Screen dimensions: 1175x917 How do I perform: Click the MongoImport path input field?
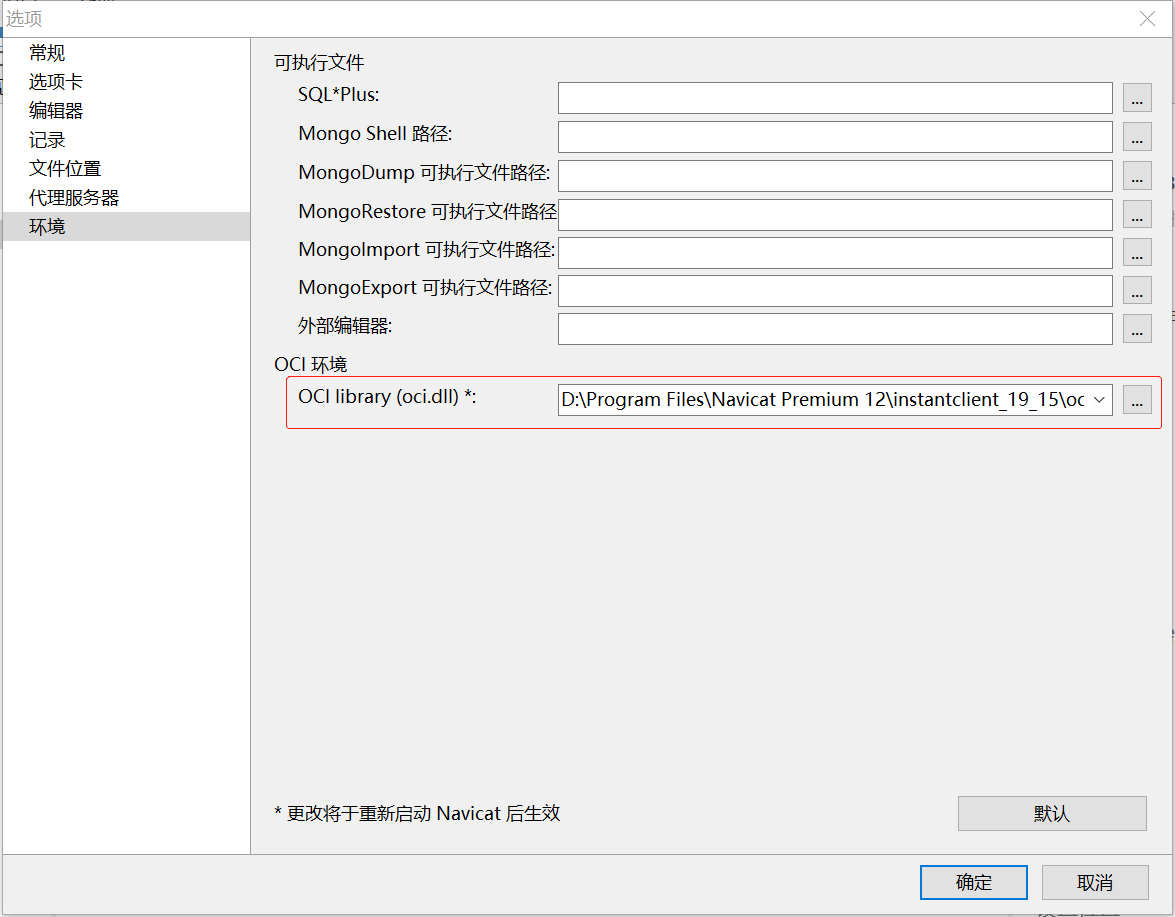click(835, 252)
